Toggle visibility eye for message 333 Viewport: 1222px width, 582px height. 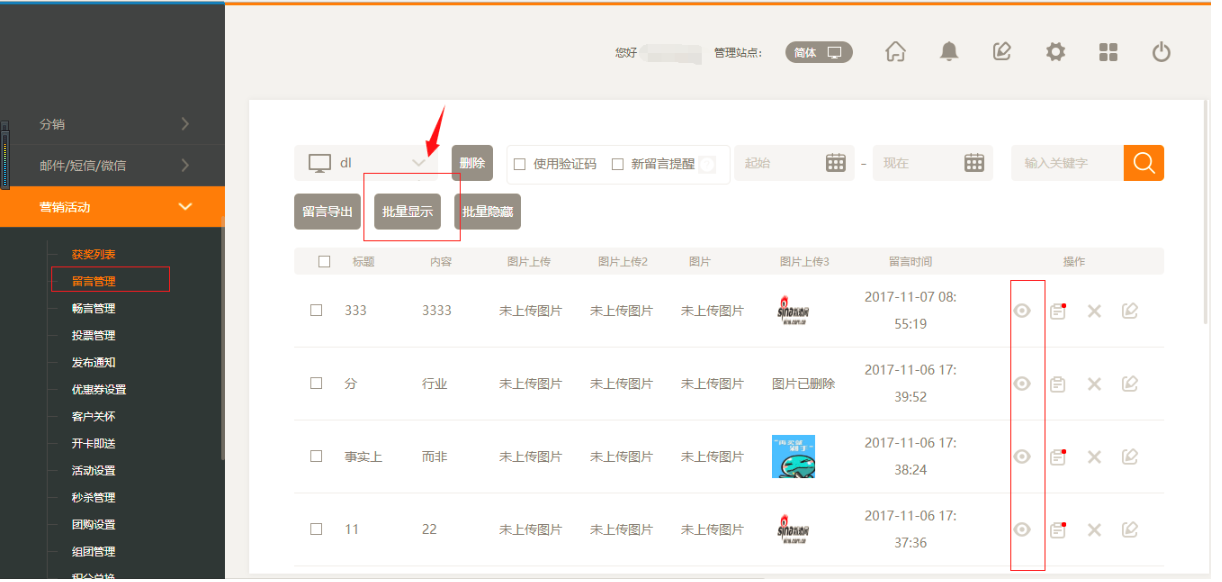(1022, 311)
